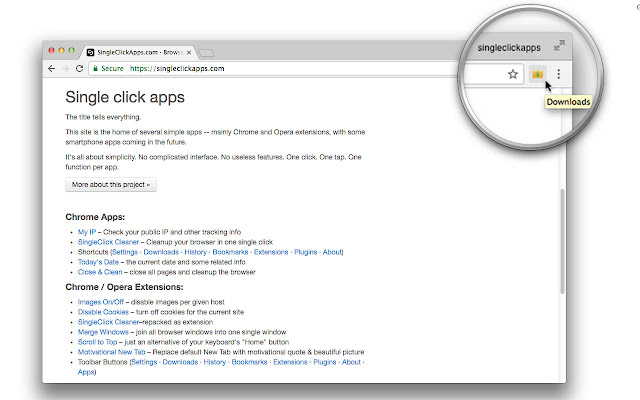The width and height of the screenshot is (640, 400).
Task: Open About link in Toolbar Buttons row
Action: 351,362
